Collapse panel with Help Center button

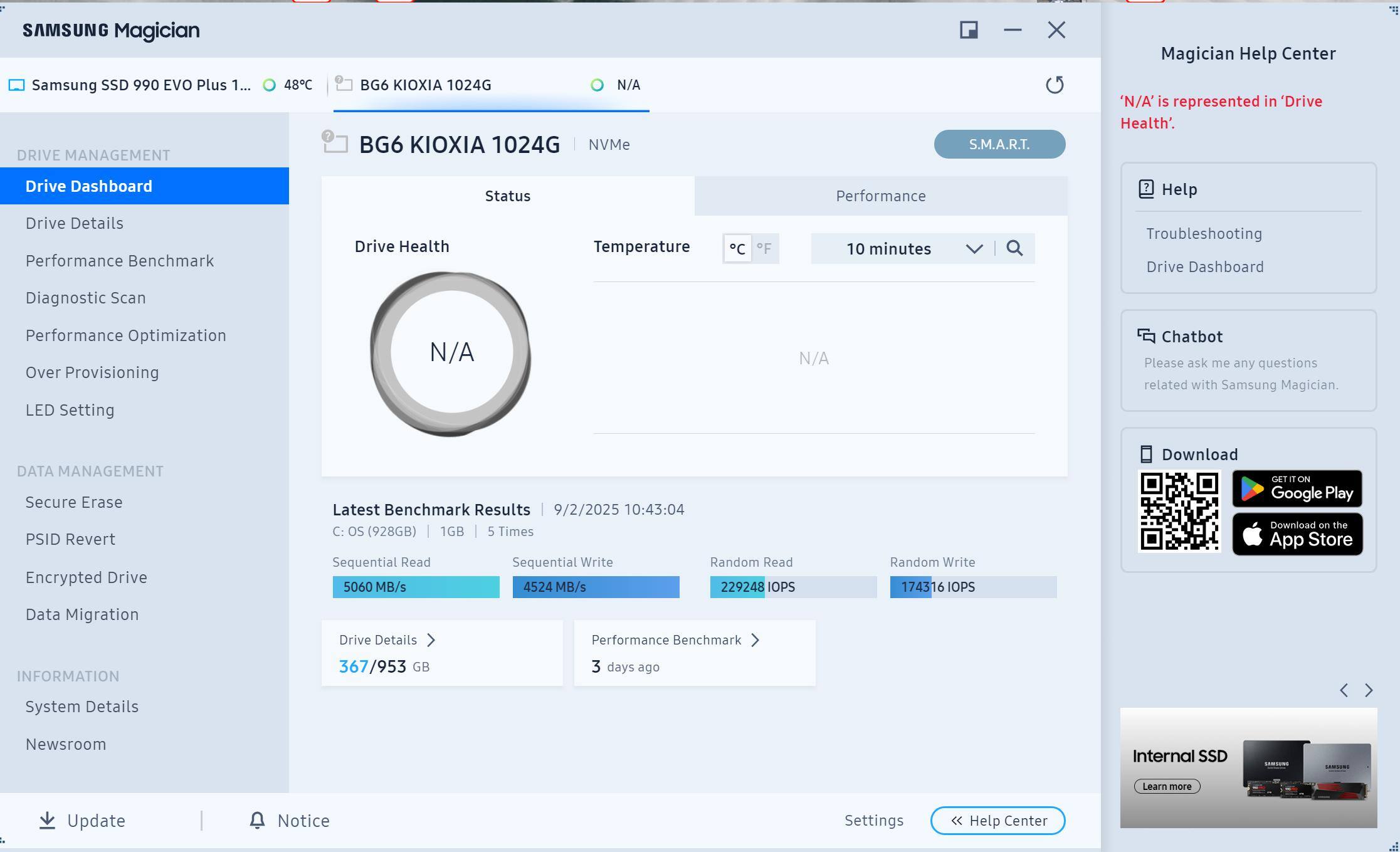coord(997,821)
